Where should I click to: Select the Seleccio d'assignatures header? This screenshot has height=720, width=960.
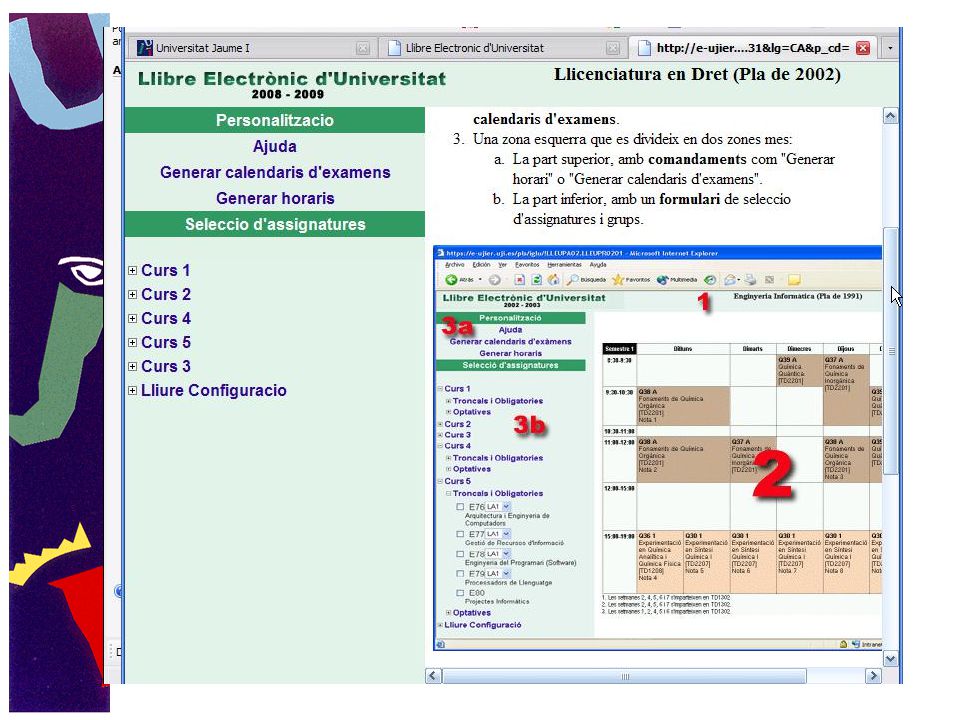pos(275,224)
